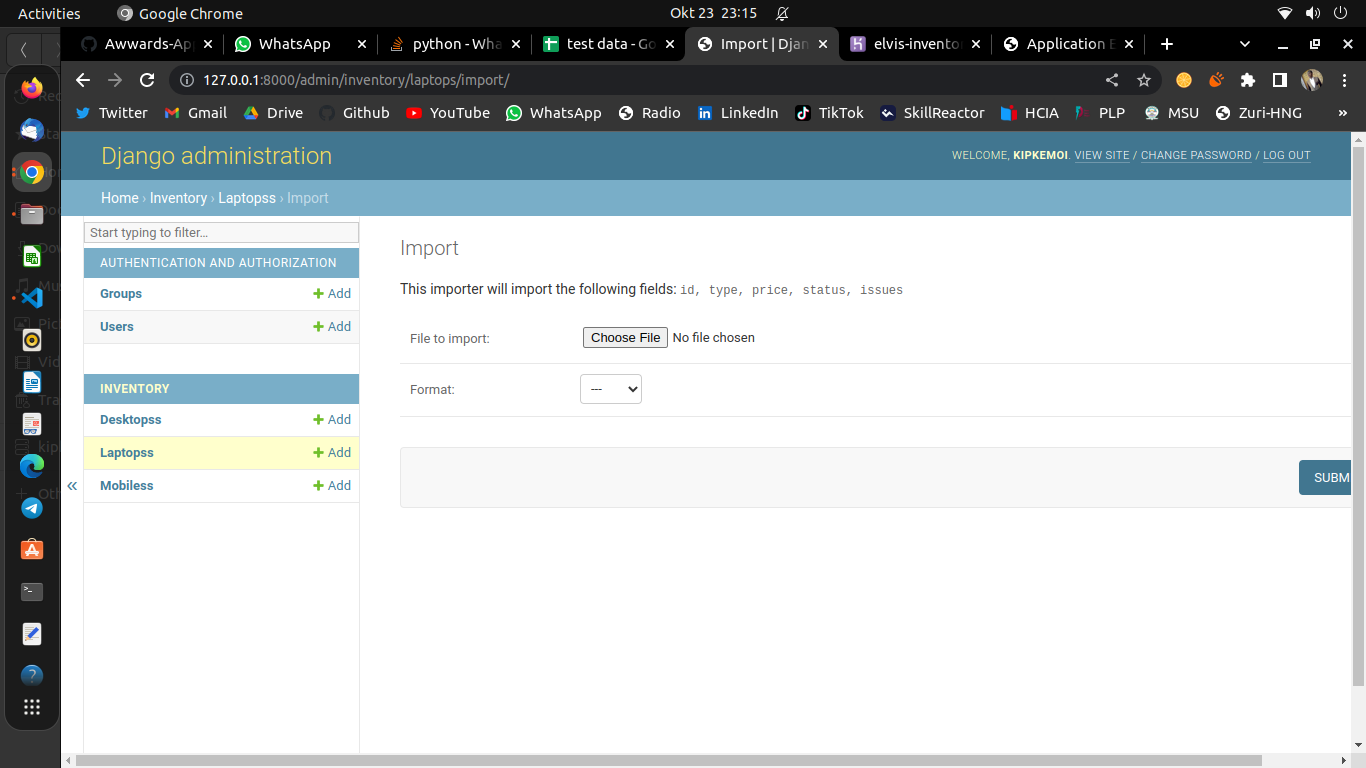Screen dimensions: 1366x768
Task: Switch to the python Stack Overflow tab
Action: point(455,44)
